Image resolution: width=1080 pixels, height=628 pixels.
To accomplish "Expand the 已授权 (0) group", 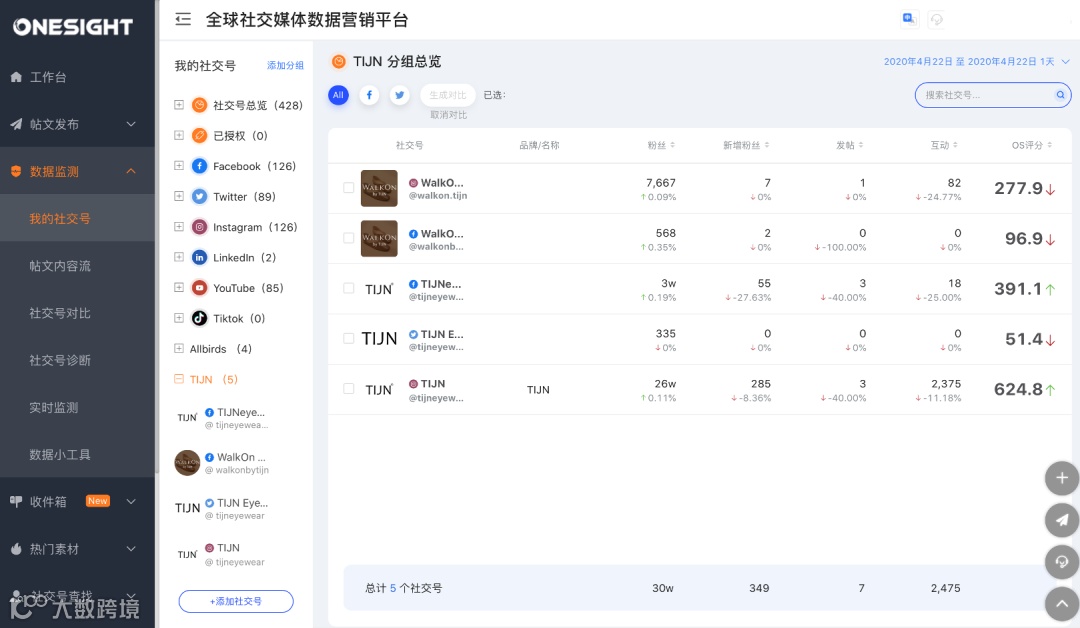I will (x=179, y=136).
